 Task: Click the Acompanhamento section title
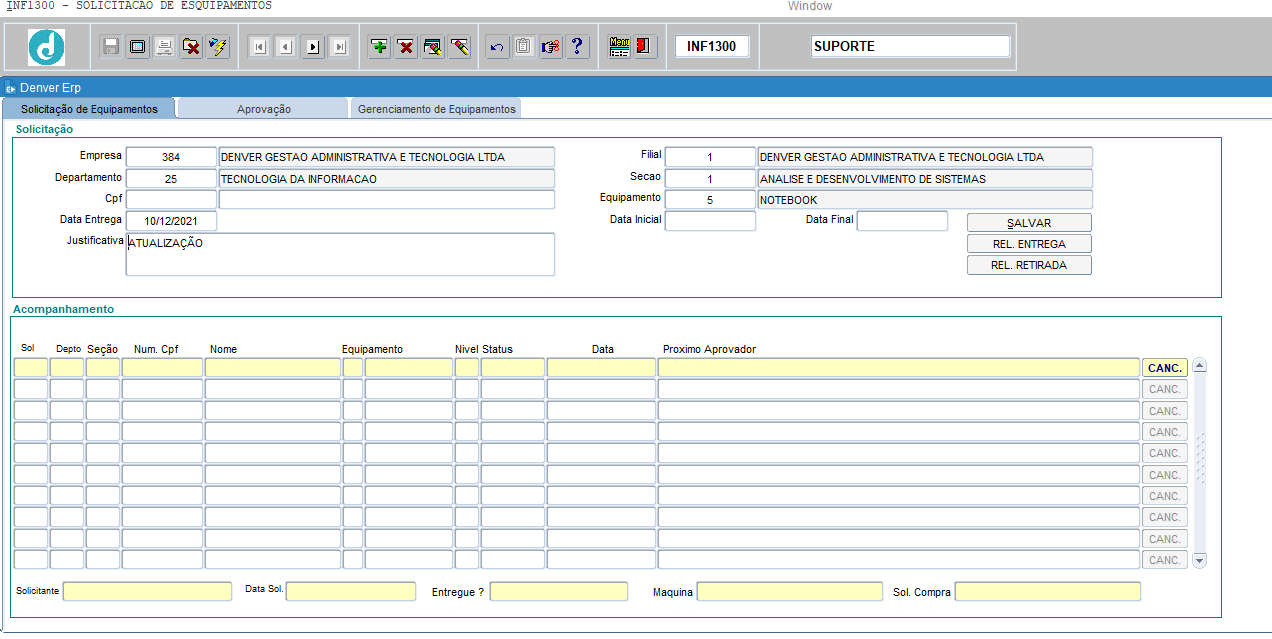pos(64,309)
